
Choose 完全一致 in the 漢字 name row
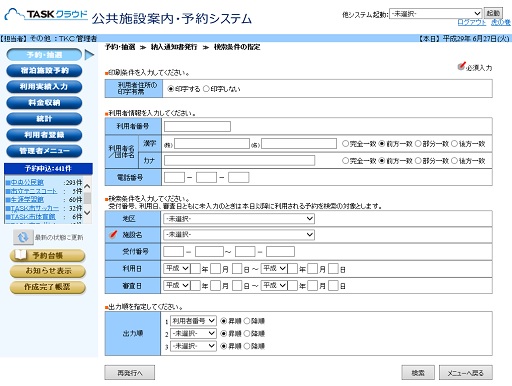tap(345, 144)
